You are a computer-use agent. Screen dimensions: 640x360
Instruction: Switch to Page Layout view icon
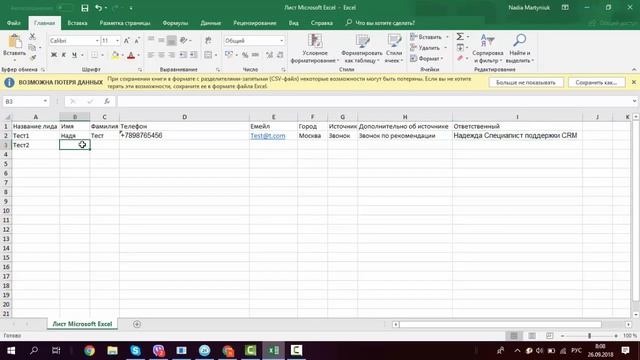pyautogui.click(x=532, y=336)
